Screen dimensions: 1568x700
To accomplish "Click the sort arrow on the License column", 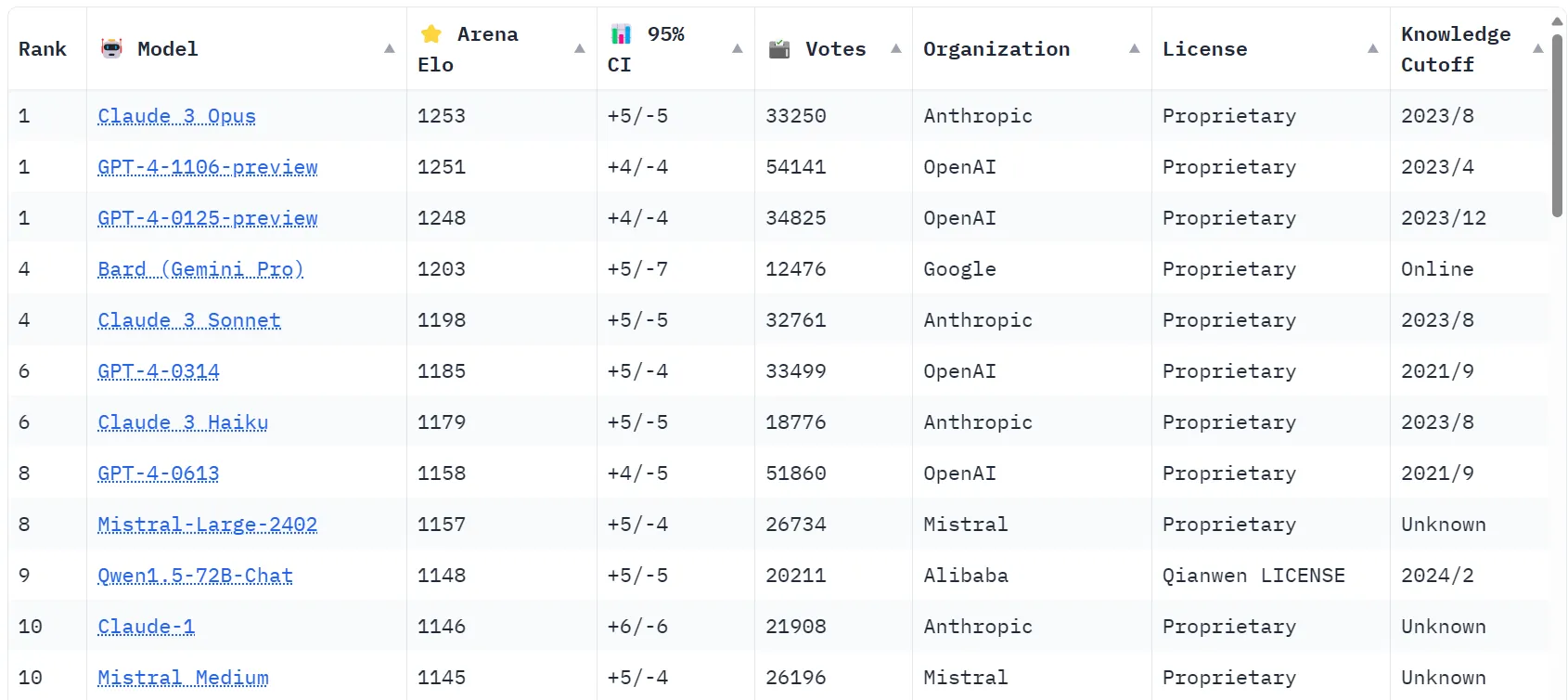I will [1372, 49].
